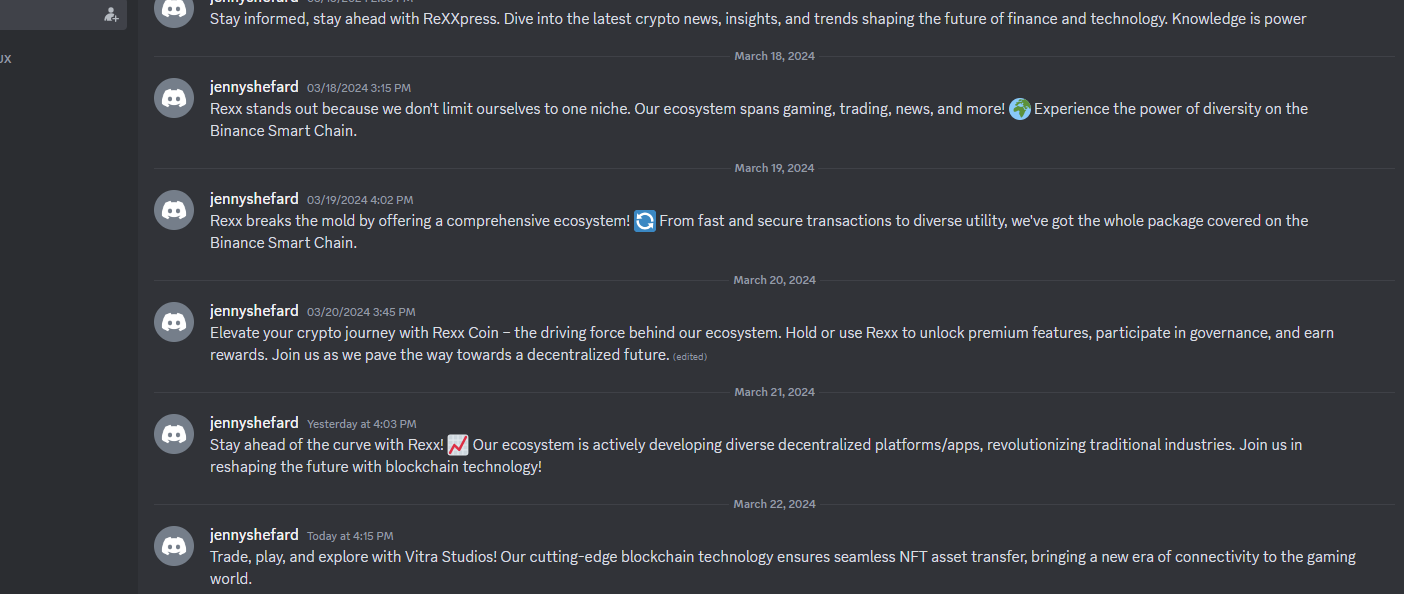
Task: Click the '03/18/2024 3:15 PM' timestamp
Action: tap(359, 88)
